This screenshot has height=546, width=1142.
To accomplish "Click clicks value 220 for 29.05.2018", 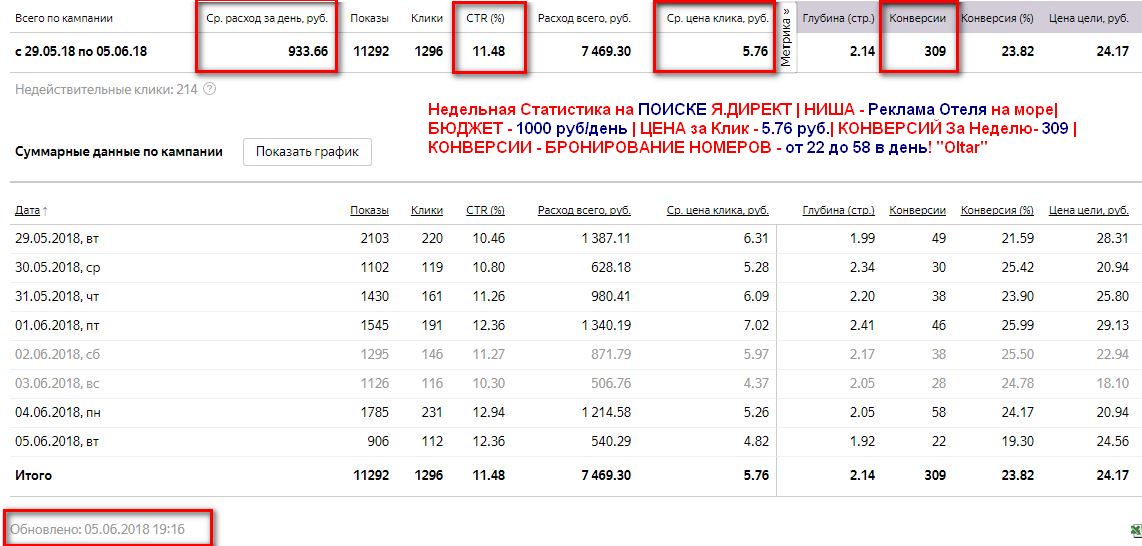I will pos(432,239).
